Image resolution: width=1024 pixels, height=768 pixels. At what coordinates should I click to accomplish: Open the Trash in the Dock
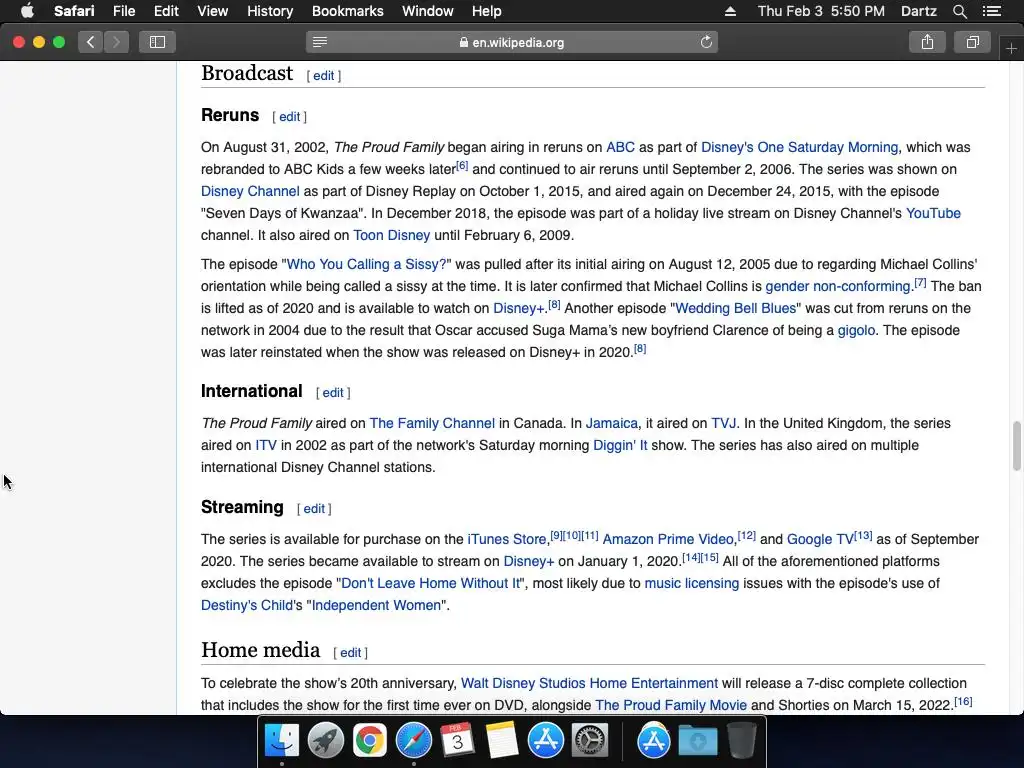(741, 740)
